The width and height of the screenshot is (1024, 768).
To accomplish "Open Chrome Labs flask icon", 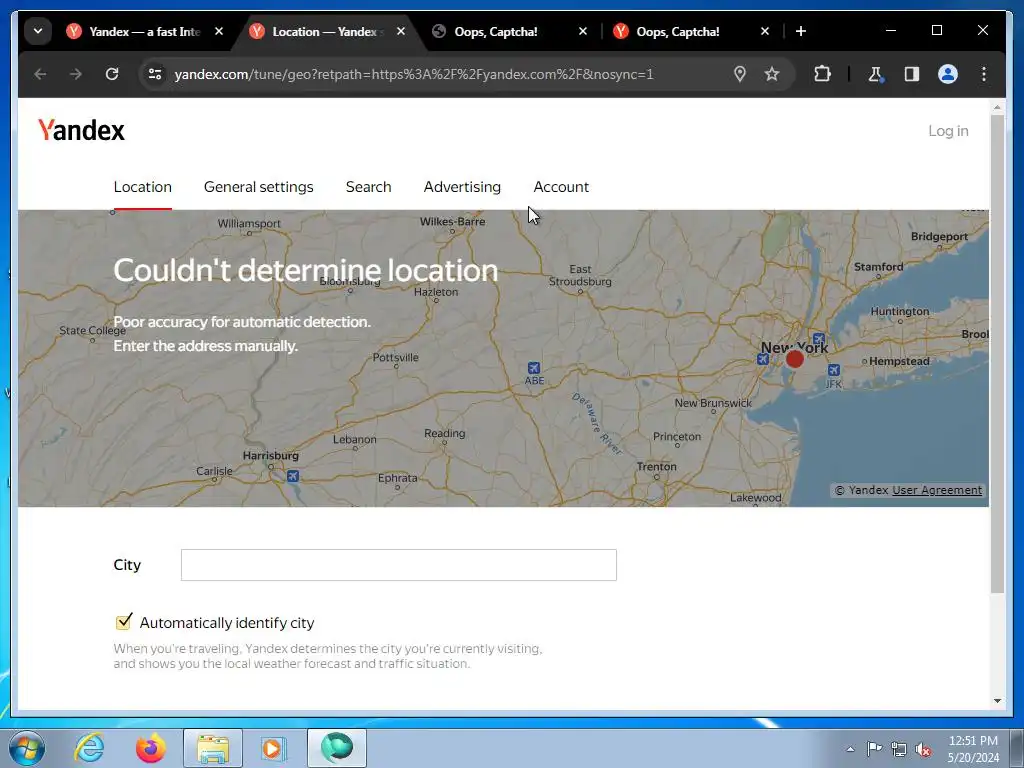I will pyautogui.click(x=876, y=74).
